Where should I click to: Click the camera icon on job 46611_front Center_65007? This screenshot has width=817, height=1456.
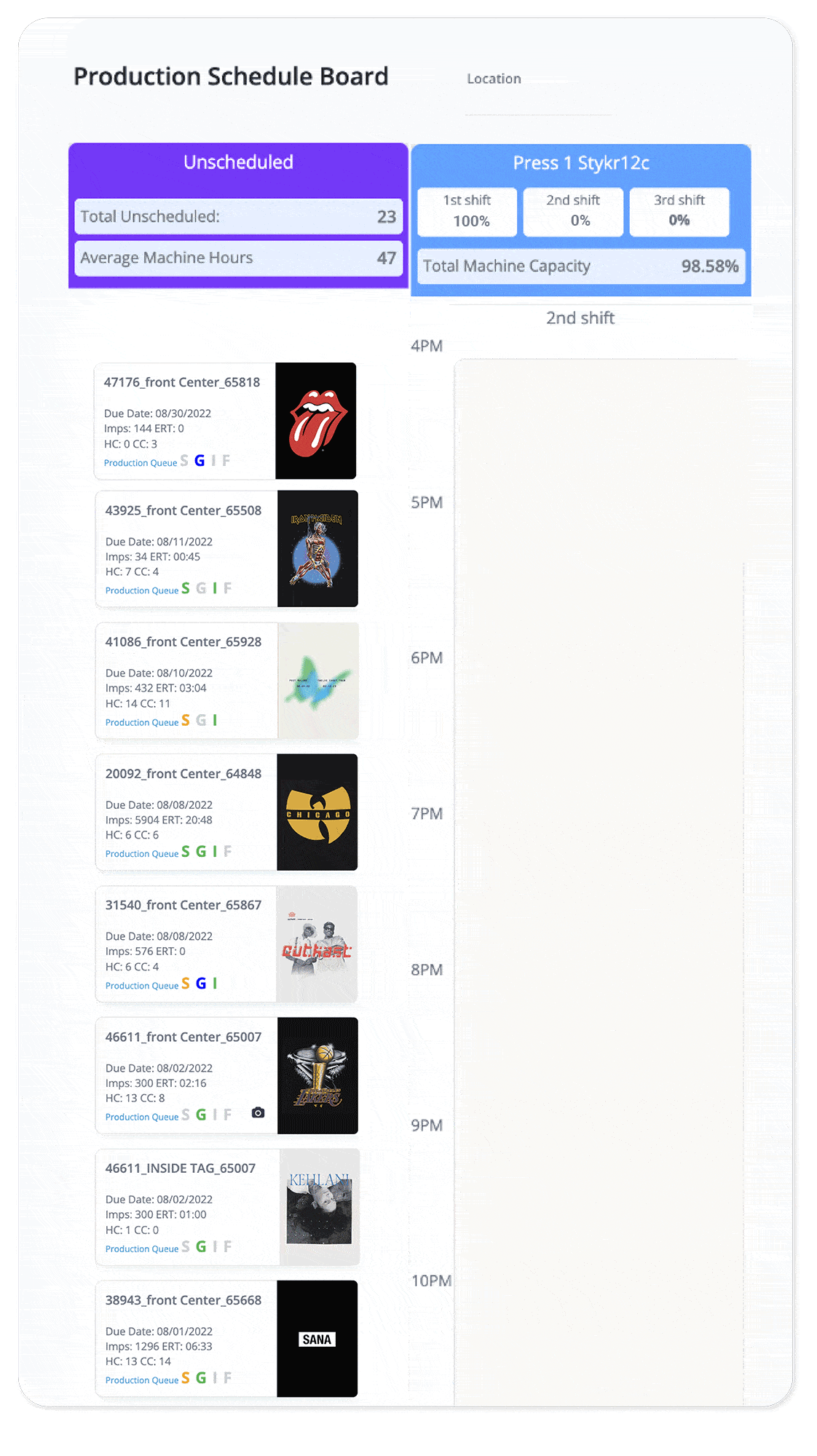(x=258, y=1112)
